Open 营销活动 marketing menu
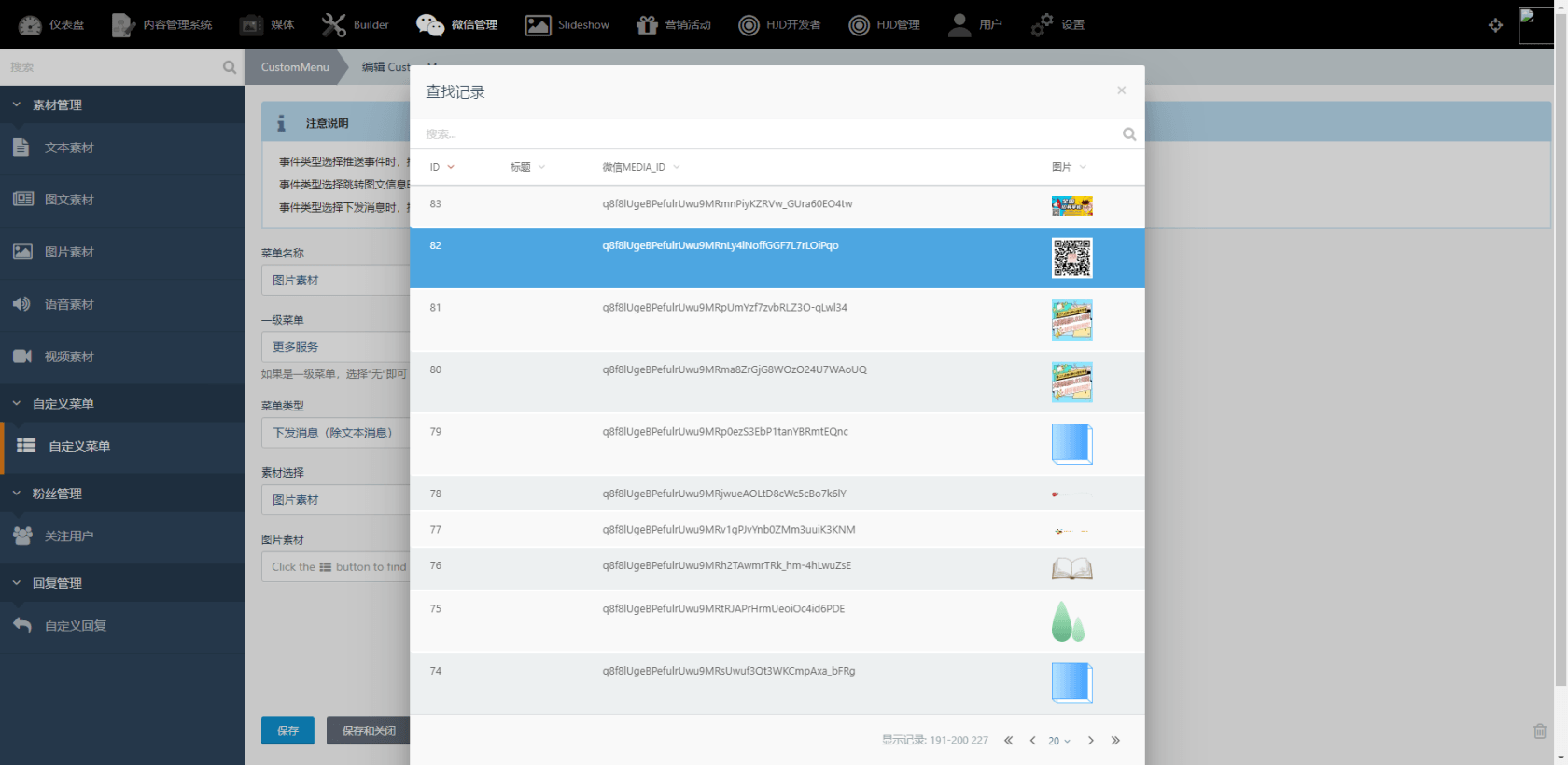 (673, 25)
